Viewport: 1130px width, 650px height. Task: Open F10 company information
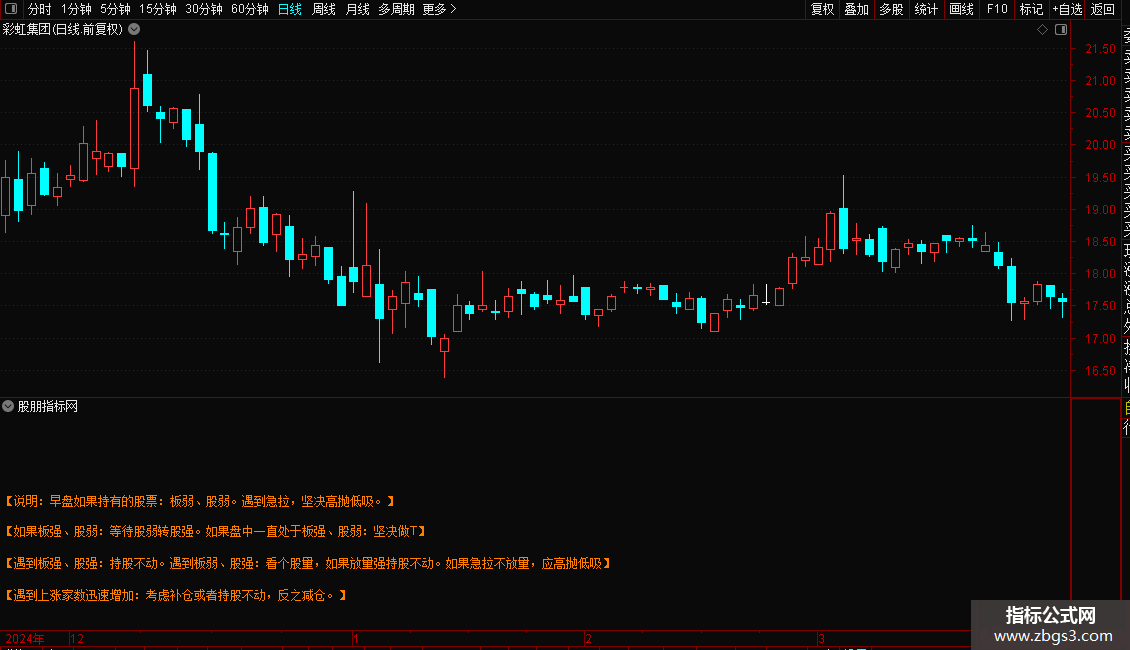(997, 9)
